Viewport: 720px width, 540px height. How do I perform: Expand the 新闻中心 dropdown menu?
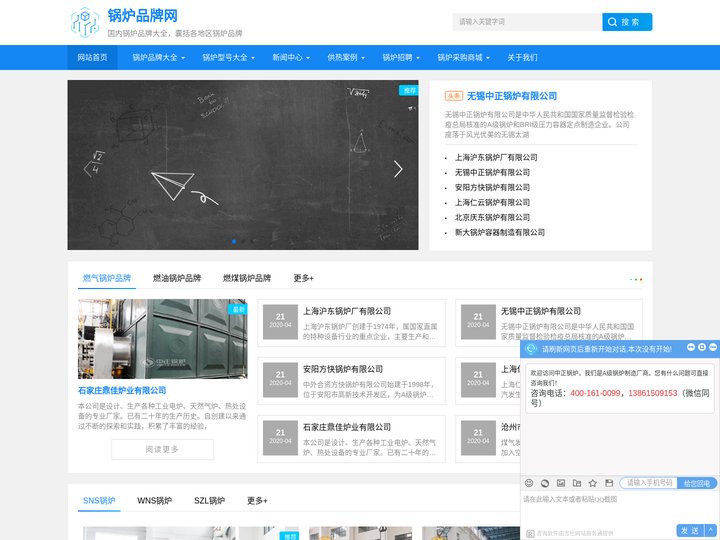[x=291, y=57]
